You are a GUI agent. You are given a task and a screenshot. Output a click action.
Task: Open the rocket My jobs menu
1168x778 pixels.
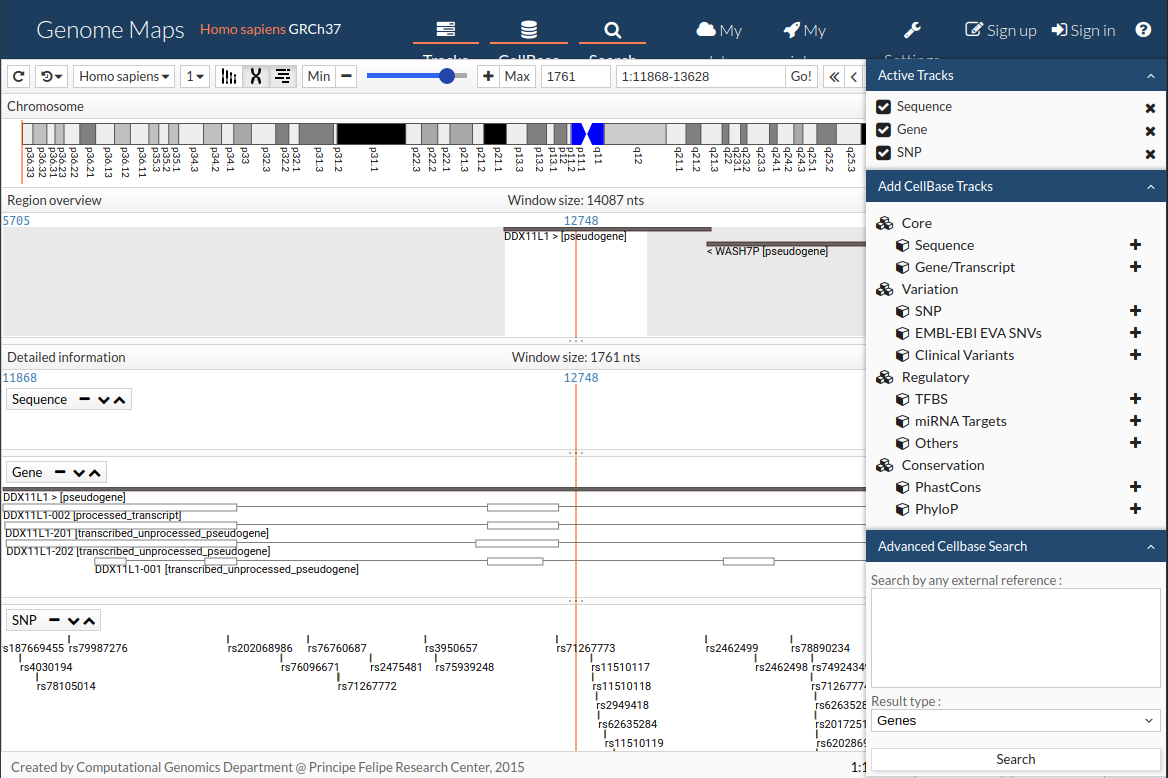[805, 30]
